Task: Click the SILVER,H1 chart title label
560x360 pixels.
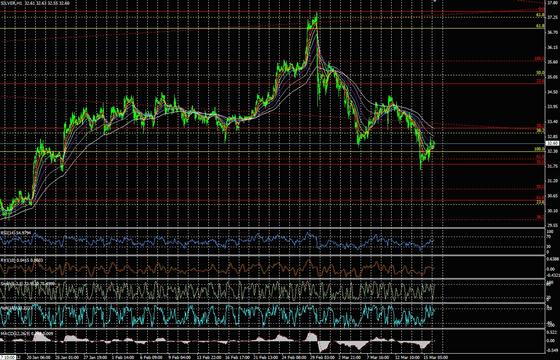Action: pos(12,3)
